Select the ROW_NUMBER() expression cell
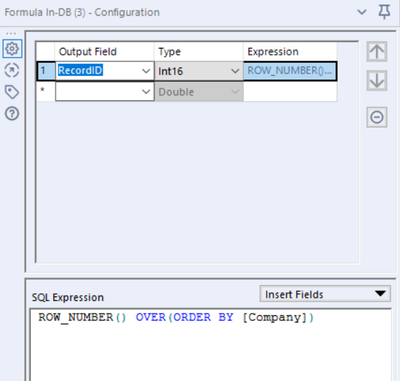400x381 pixels. (x=290, y=71)
